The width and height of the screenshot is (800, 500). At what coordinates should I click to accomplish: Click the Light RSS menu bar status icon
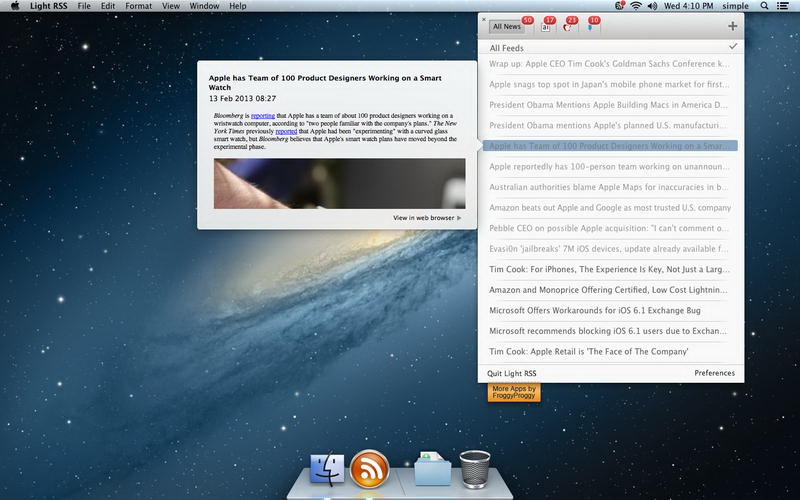pyautogui.click(x=620, y=6)
